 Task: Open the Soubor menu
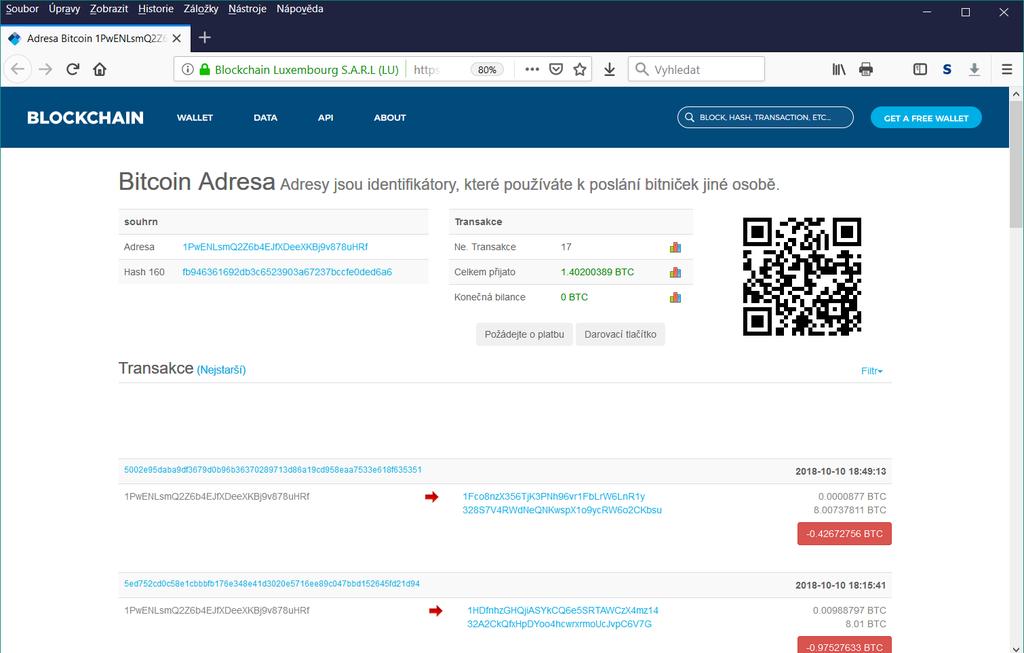click(22, 9)
